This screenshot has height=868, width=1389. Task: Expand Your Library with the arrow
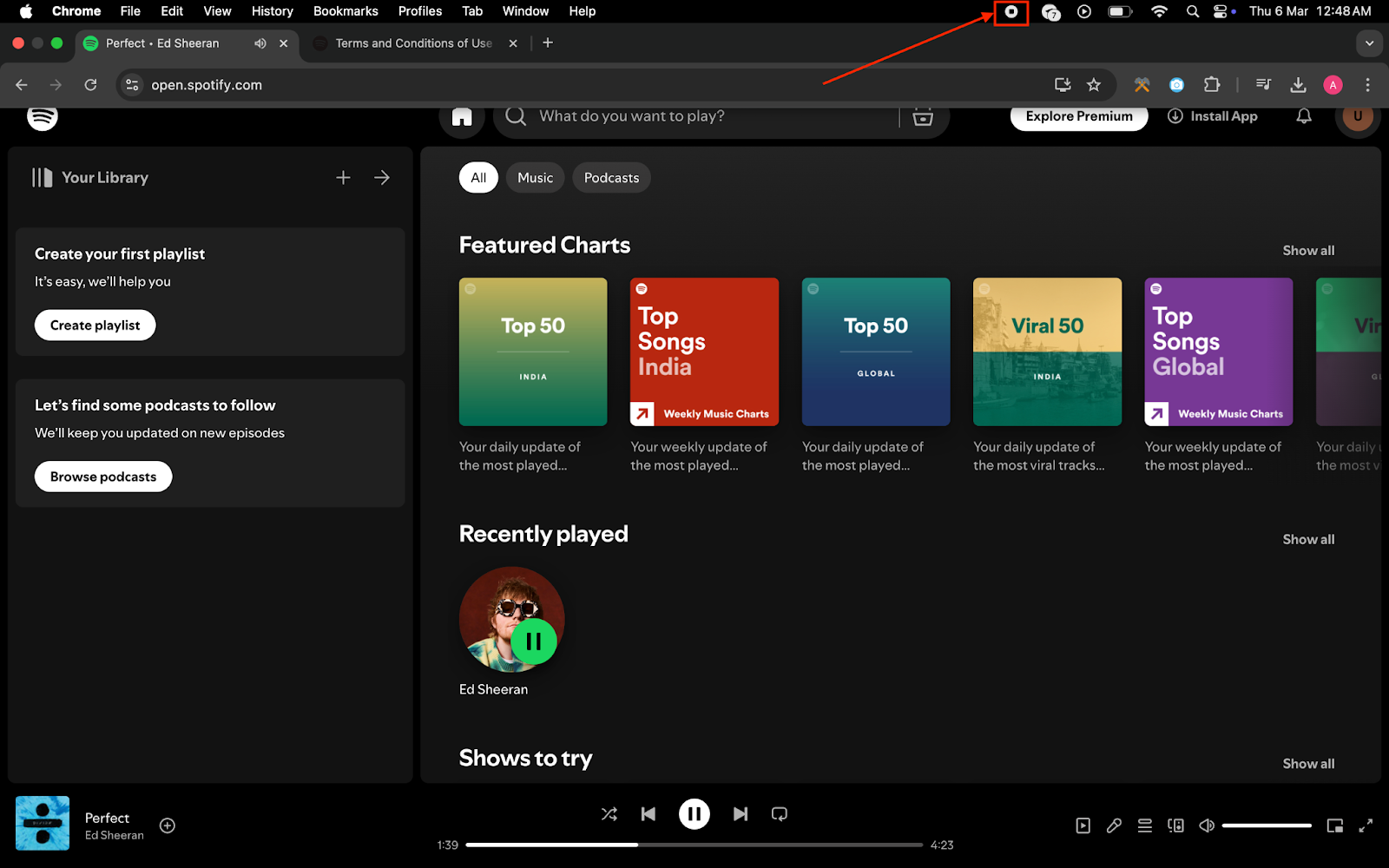tap(382, 178)
